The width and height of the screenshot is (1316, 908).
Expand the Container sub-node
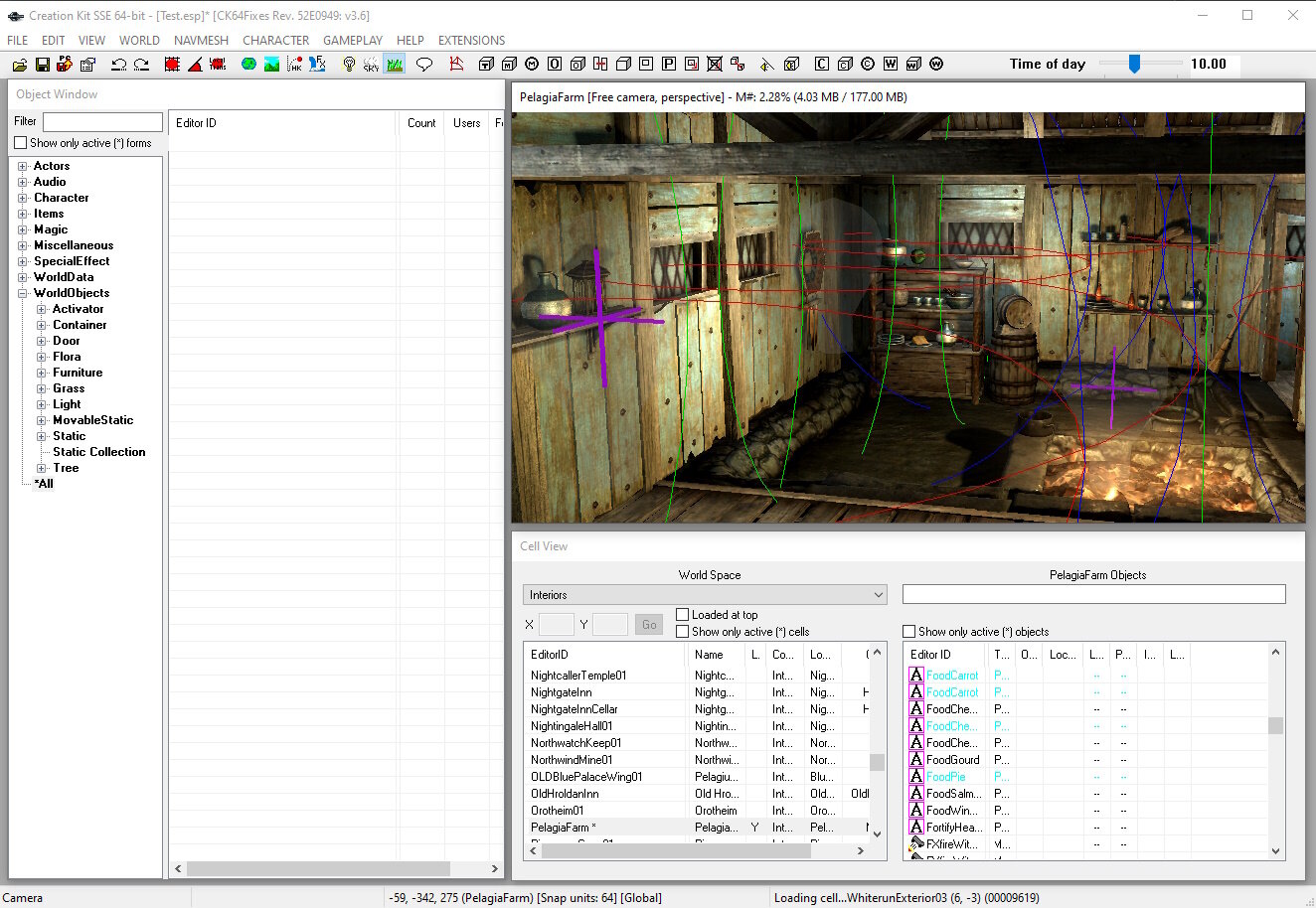point(42,325)
